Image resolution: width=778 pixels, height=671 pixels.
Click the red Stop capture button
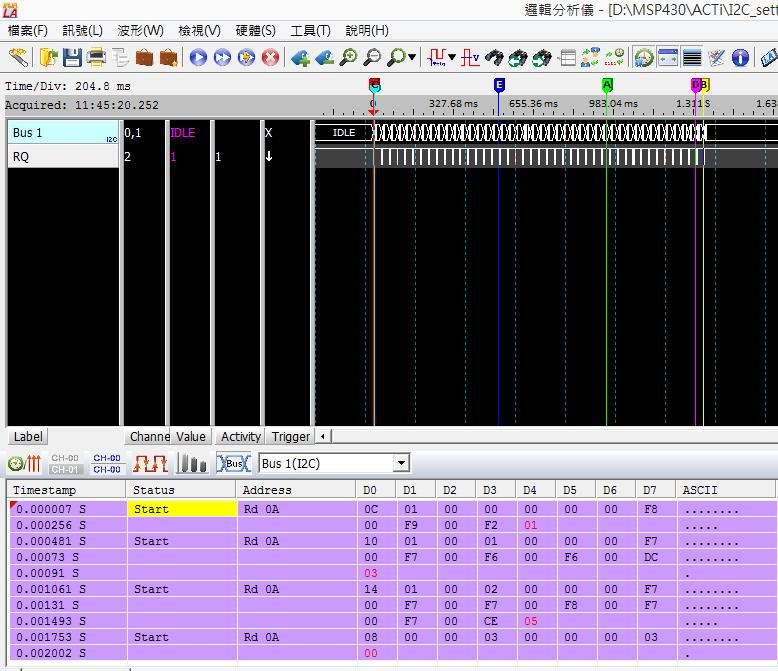click(x=270, y=58)
